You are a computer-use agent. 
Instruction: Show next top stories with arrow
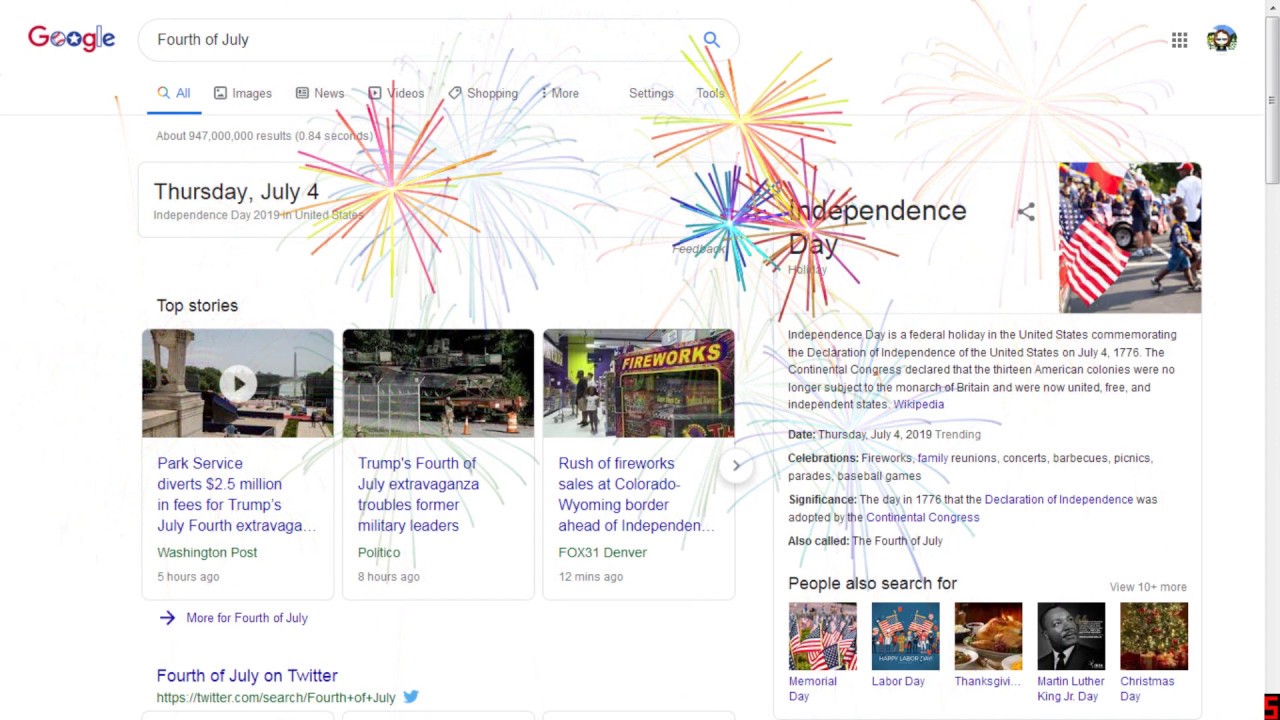(736, 465)
